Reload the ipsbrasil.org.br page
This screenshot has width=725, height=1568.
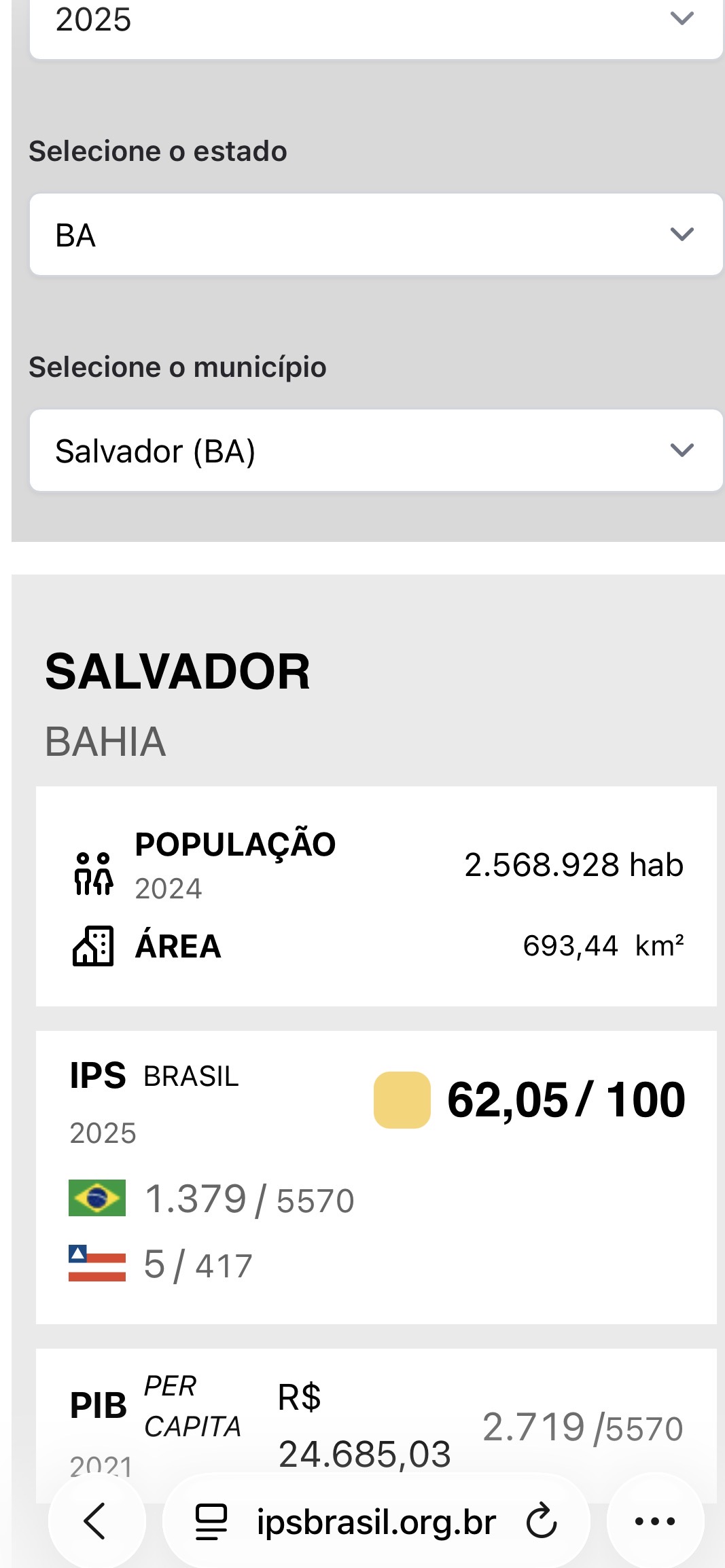(x=542, y=1520)
